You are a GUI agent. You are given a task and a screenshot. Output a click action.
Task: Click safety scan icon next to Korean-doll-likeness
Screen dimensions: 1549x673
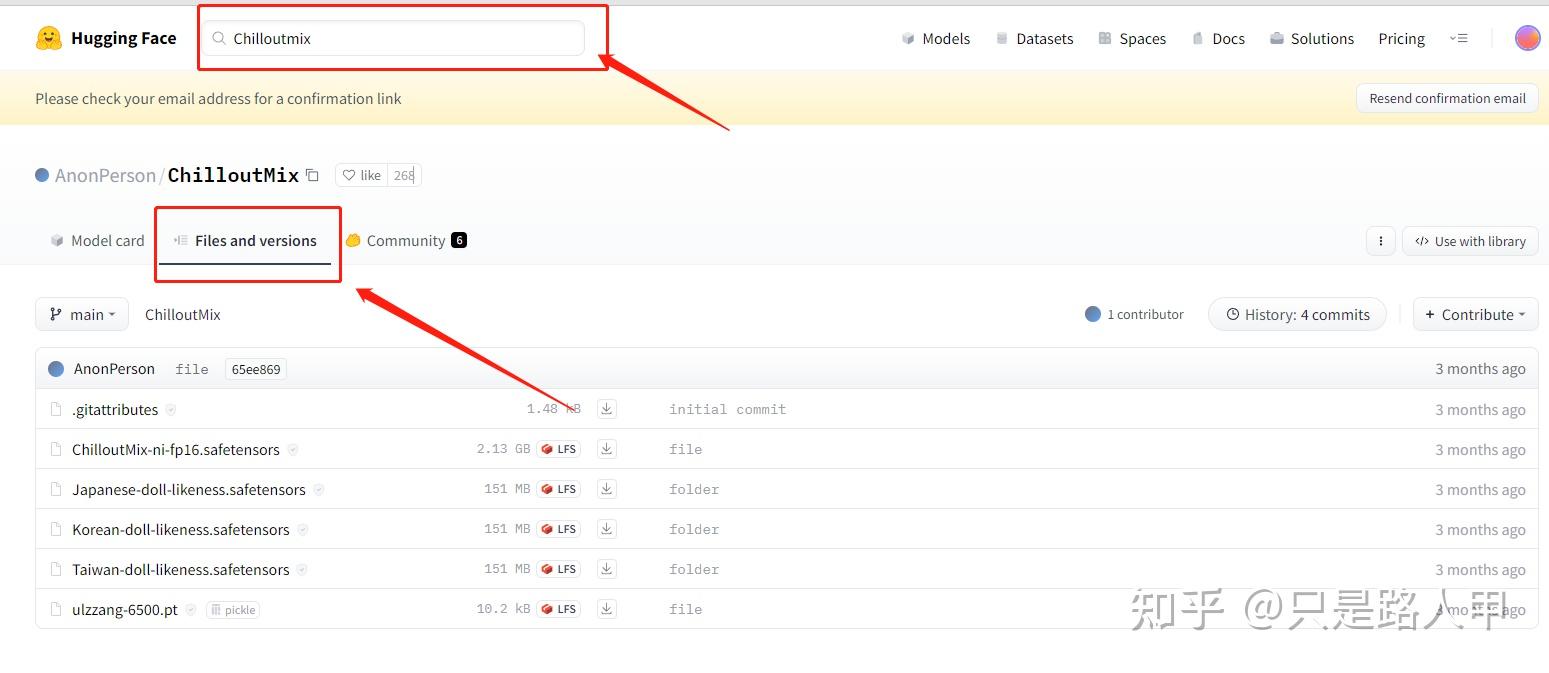(303, 529)
